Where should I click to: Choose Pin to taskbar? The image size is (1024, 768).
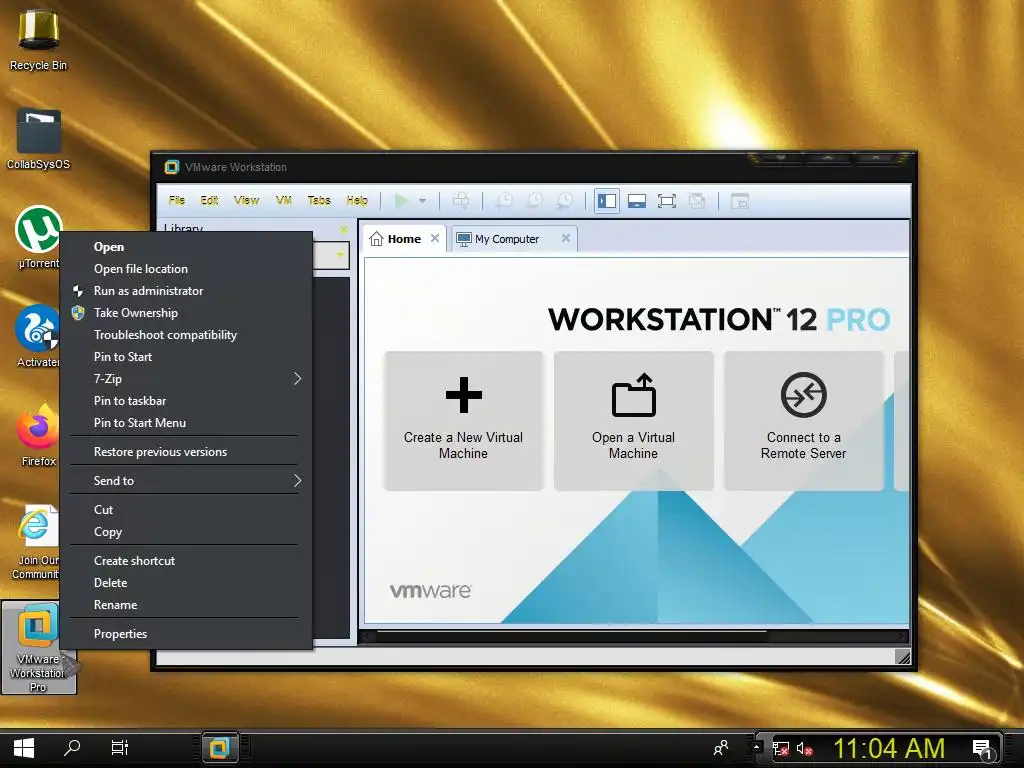point(185,401)
